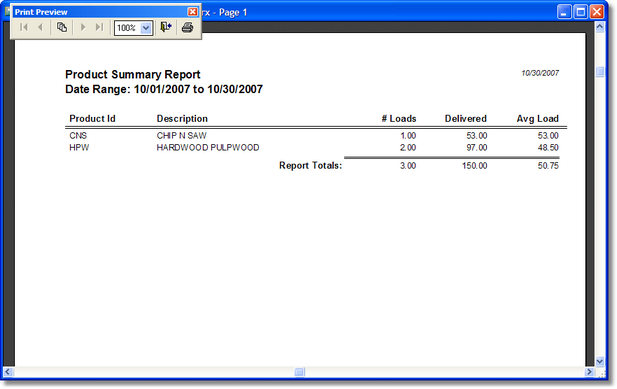This screenshot has height=389, width=617.
Task: Go to first page in Print Preview
Action: coord(24,27)
